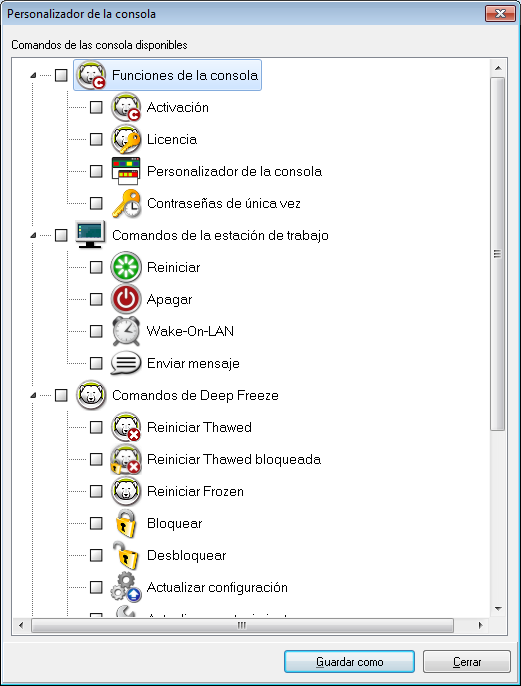Click the vertical scrollbar down arrow
Screen dimensions: 521x686
pos(498,609)
